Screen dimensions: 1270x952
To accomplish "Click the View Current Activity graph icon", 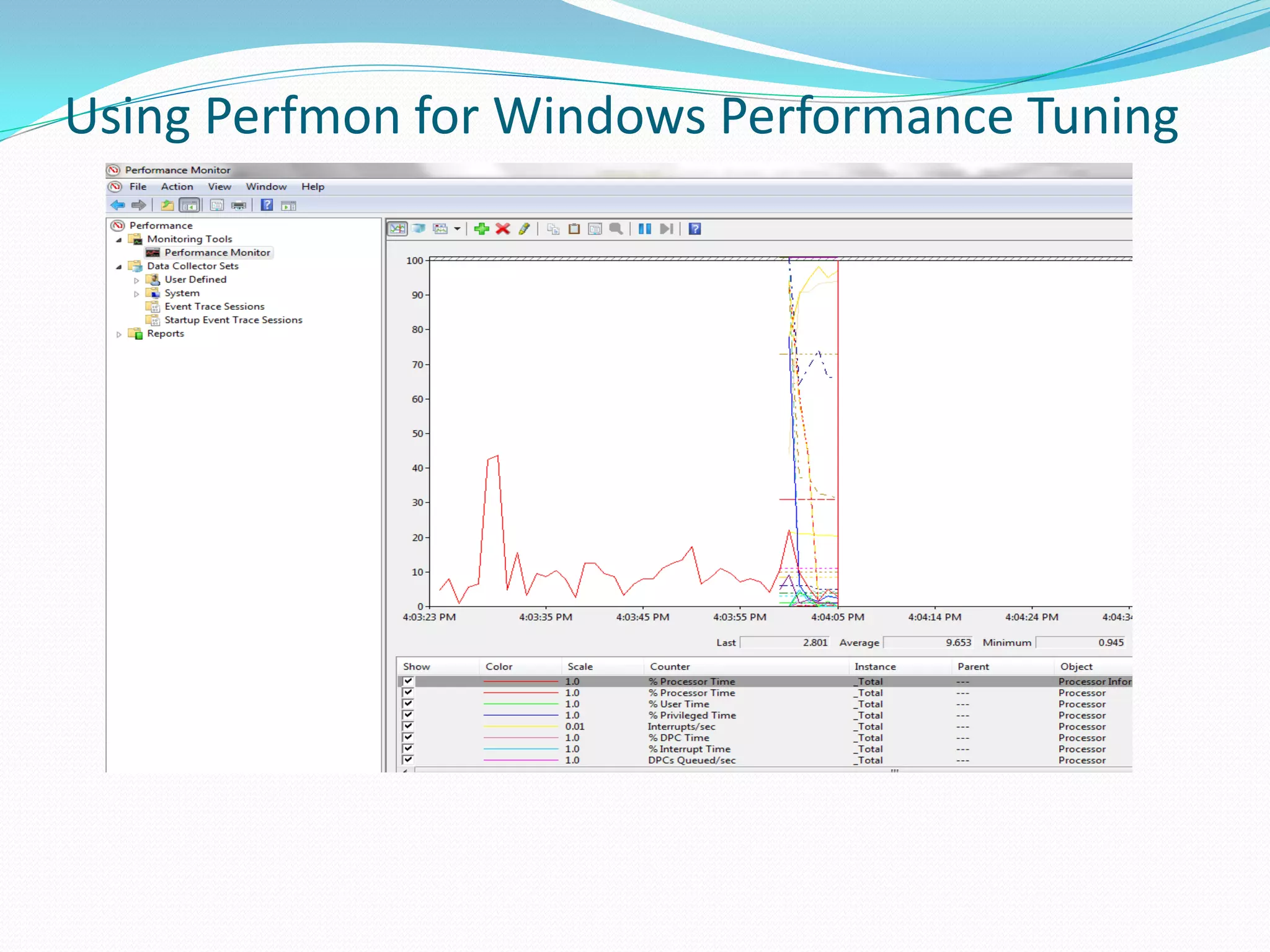I will [397, 229].
